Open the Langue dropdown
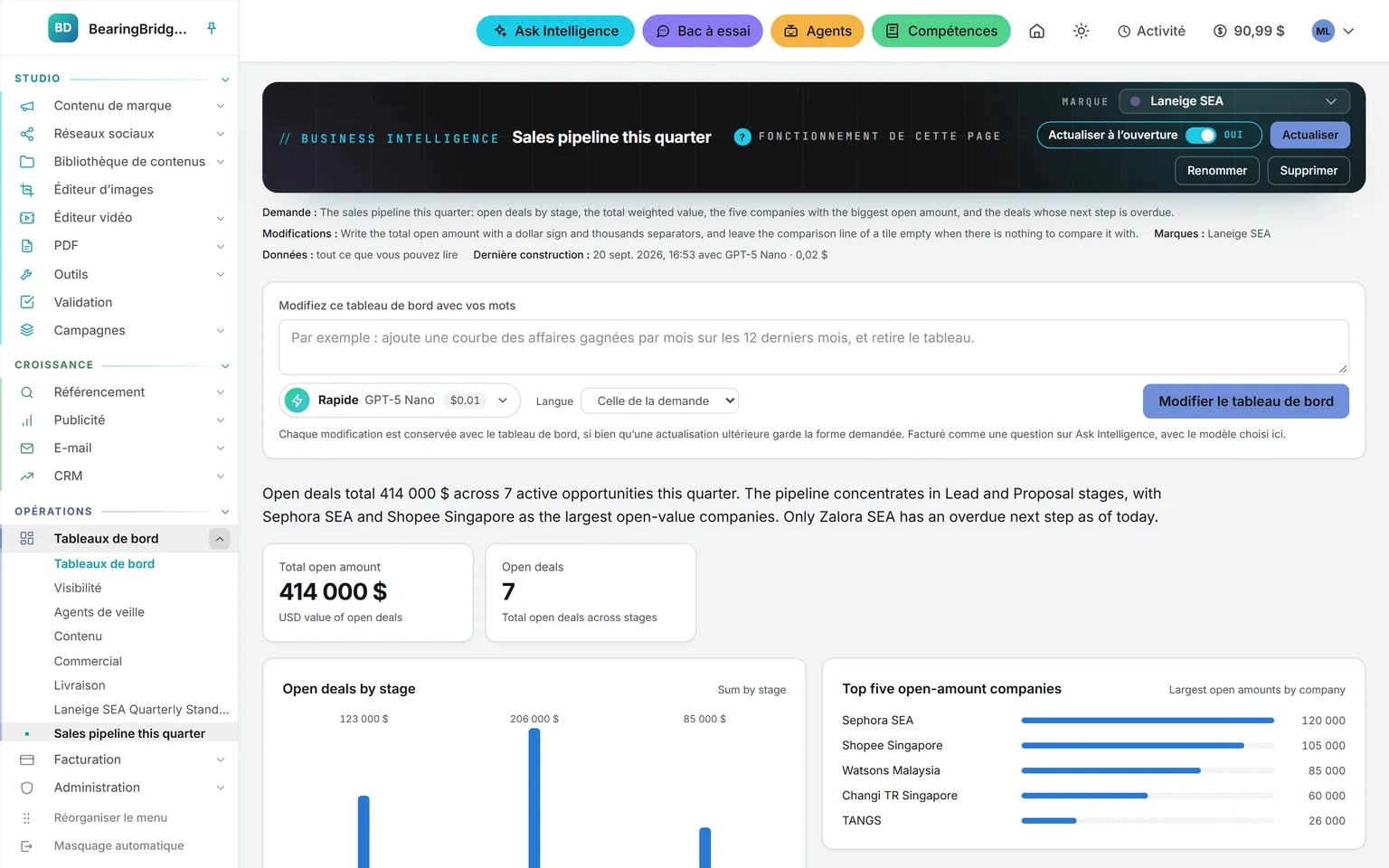 click(x=659, y=401)
